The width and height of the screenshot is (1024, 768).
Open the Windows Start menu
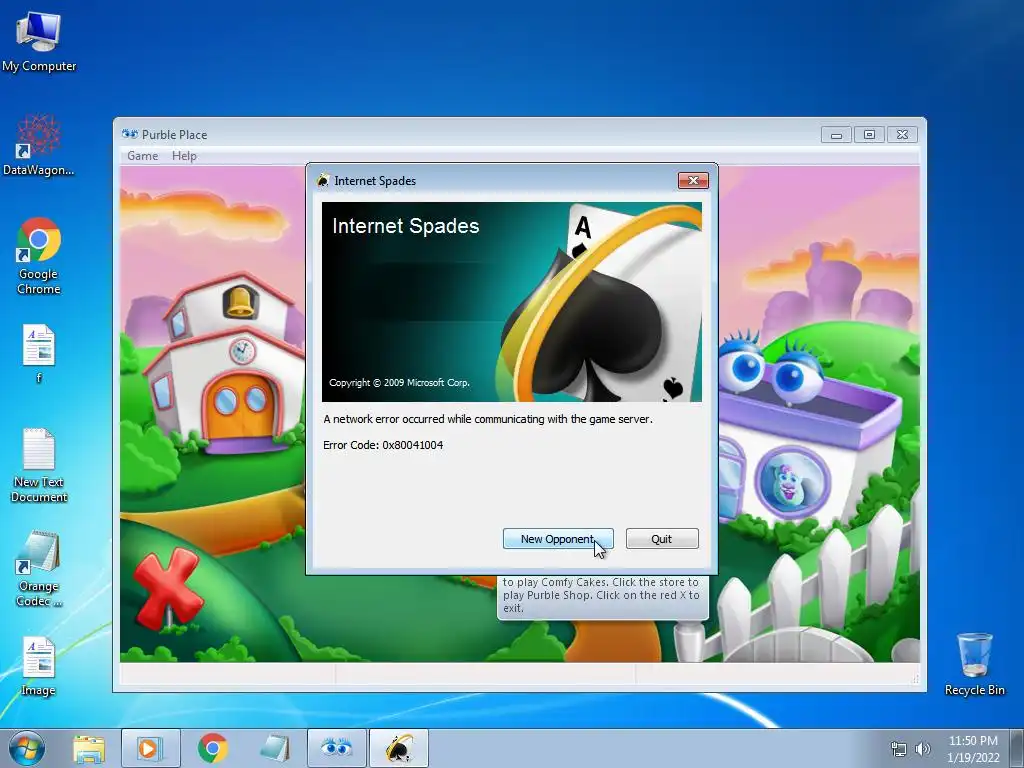(x=27, y=748)
